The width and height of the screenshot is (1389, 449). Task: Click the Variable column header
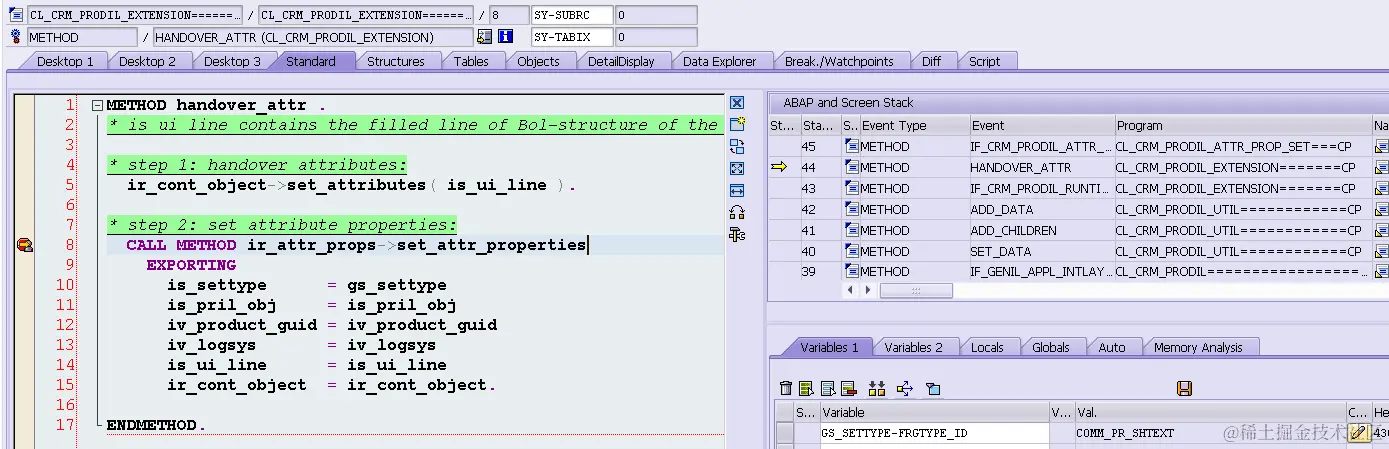(933, 412)
